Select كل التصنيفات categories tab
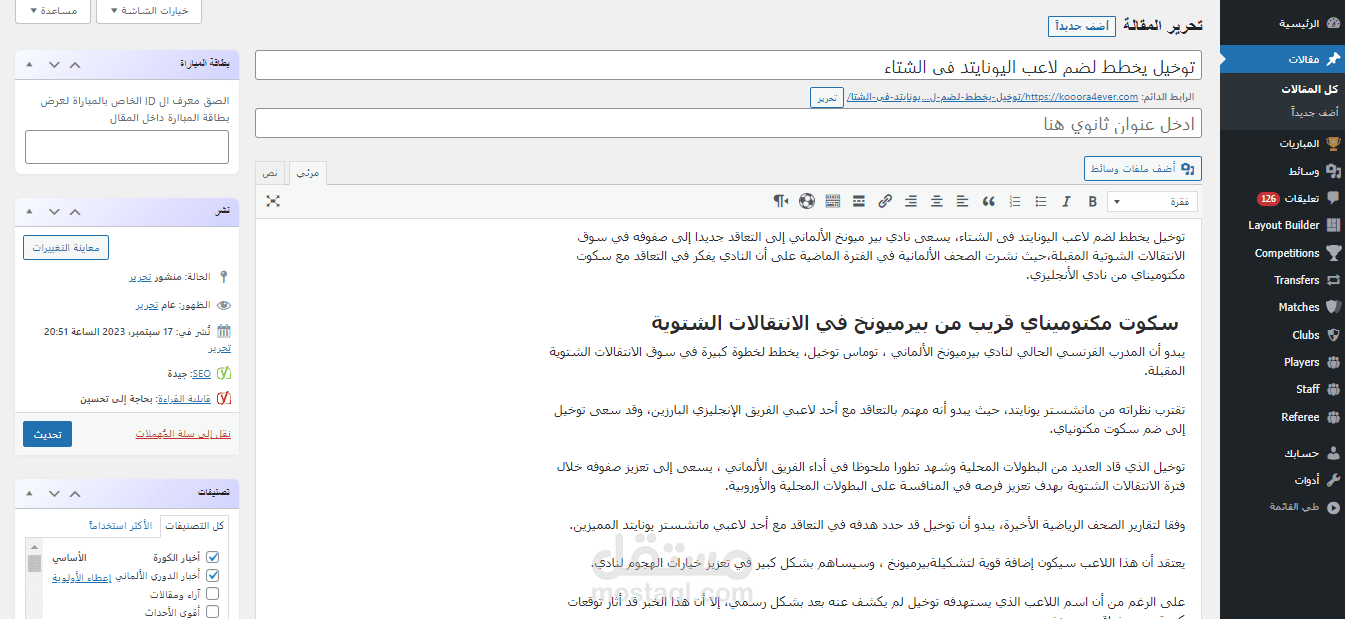1345x619 pixels. click(195, 526)
